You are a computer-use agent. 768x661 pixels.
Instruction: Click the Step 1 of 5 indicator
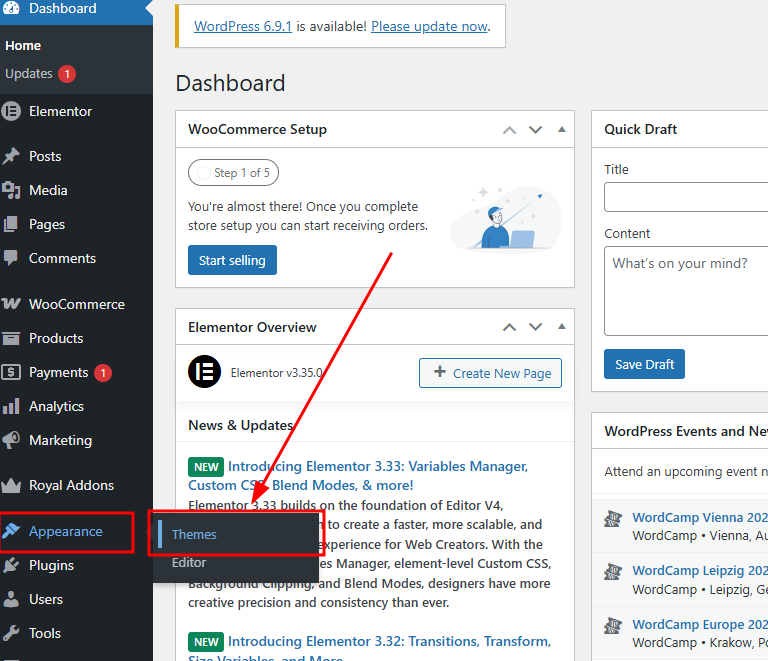233,172
